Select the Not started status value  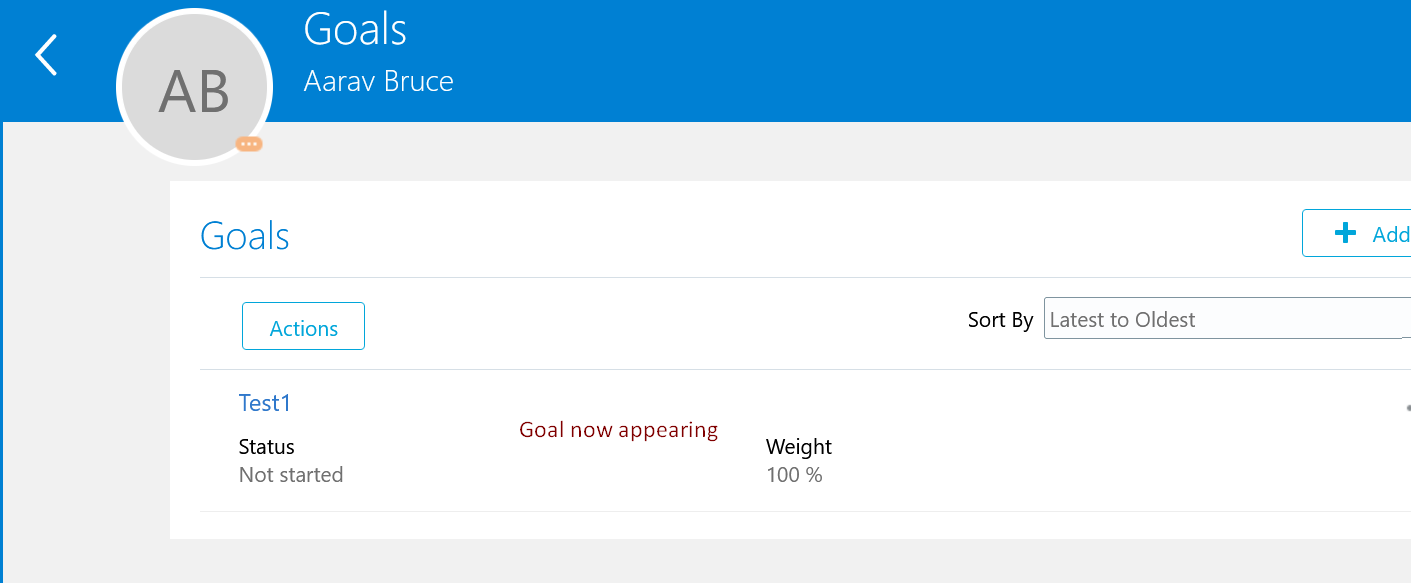291,475
